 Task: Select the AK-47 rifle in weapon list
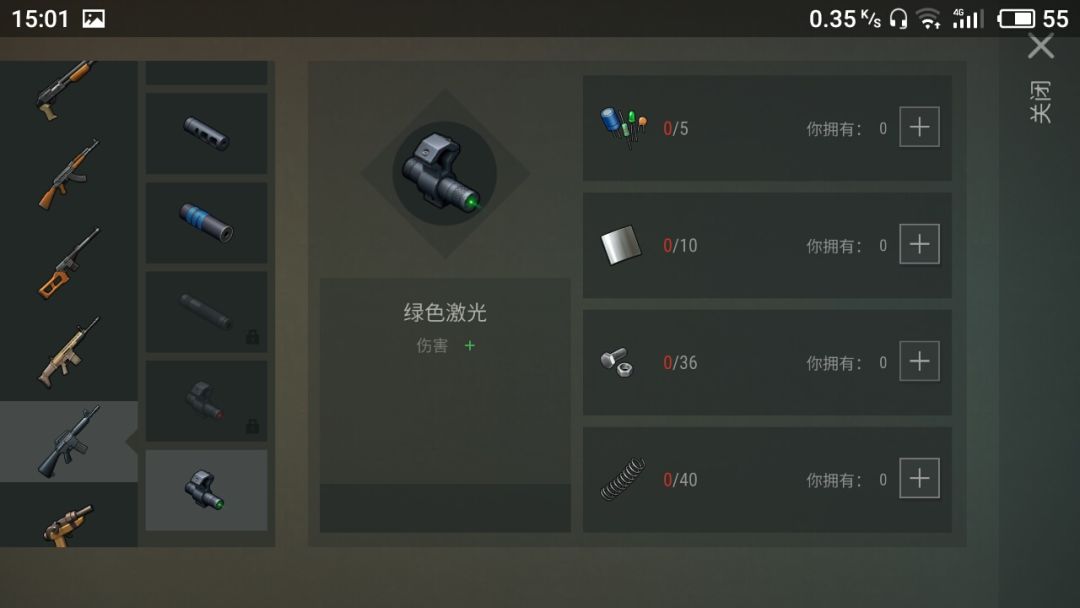69,174
